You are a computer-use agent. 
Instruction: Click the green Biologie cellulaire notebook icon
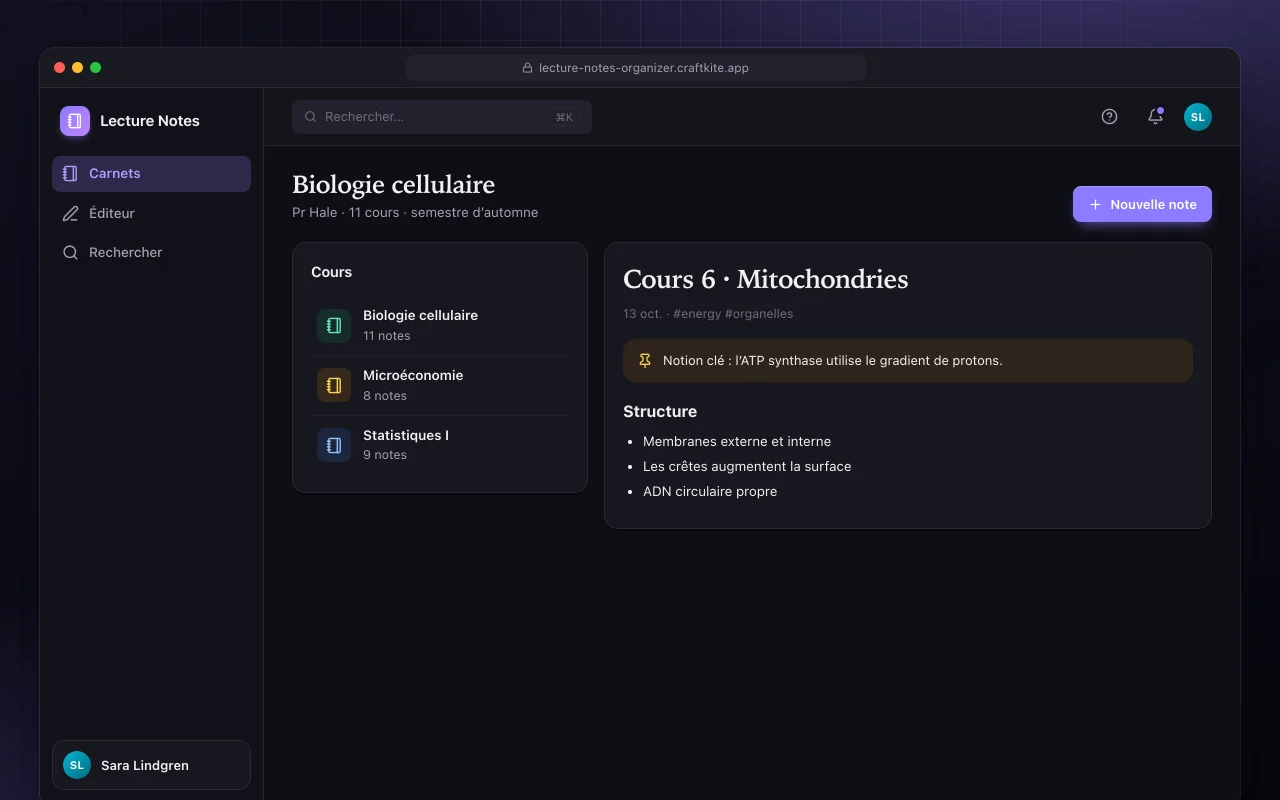[334, 325]
